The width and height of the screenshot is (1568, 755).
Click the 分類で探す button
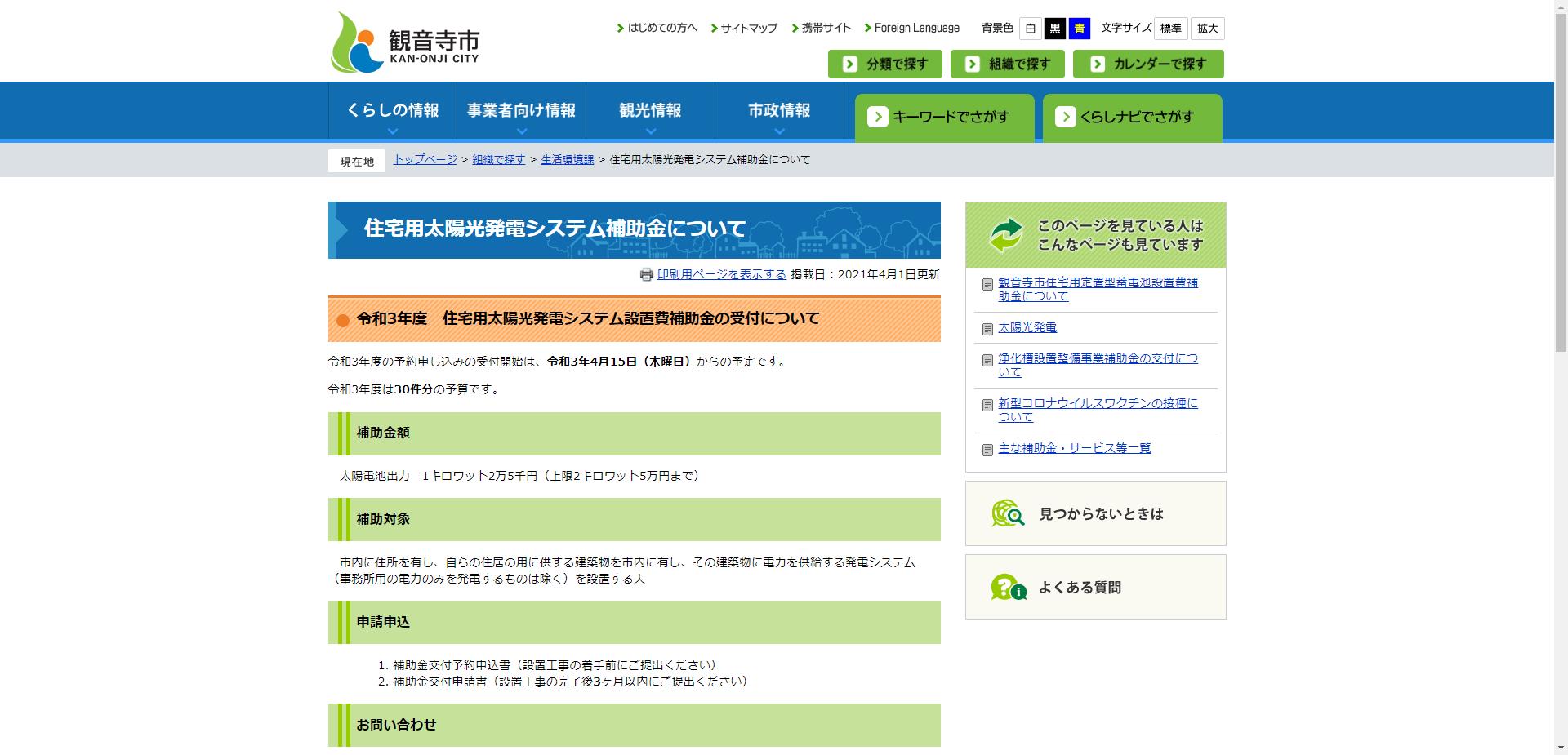click(x=885, y=64)
